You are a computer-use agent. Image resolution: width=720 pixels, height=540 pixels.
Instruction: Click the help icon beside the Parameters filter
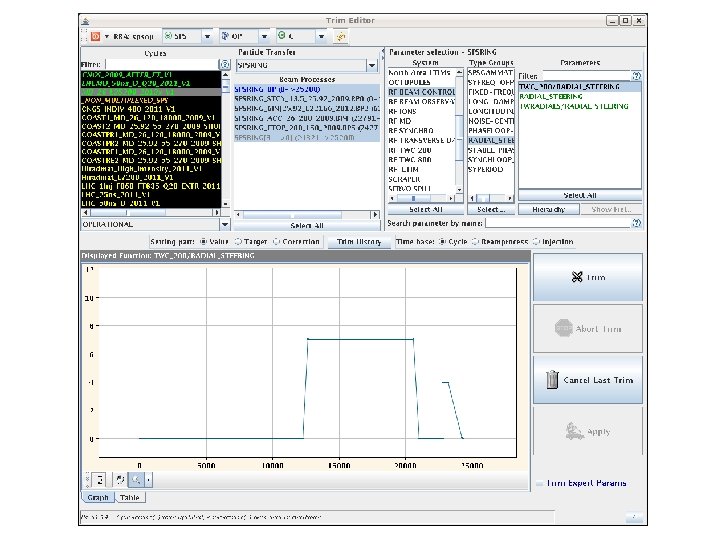coord(636,76)
